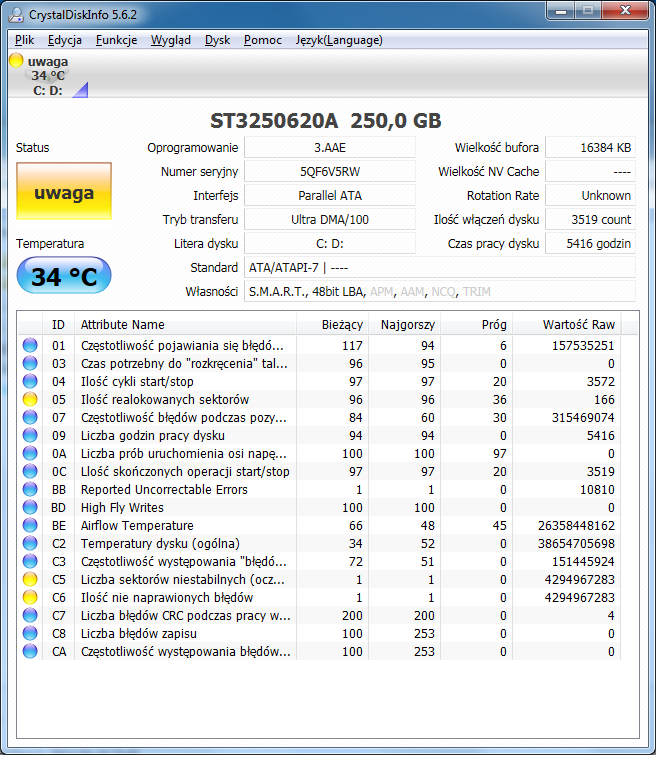This screenshot has height=757, width=656.
Task: Open the Edycja menu
Action: click(65, 40)
